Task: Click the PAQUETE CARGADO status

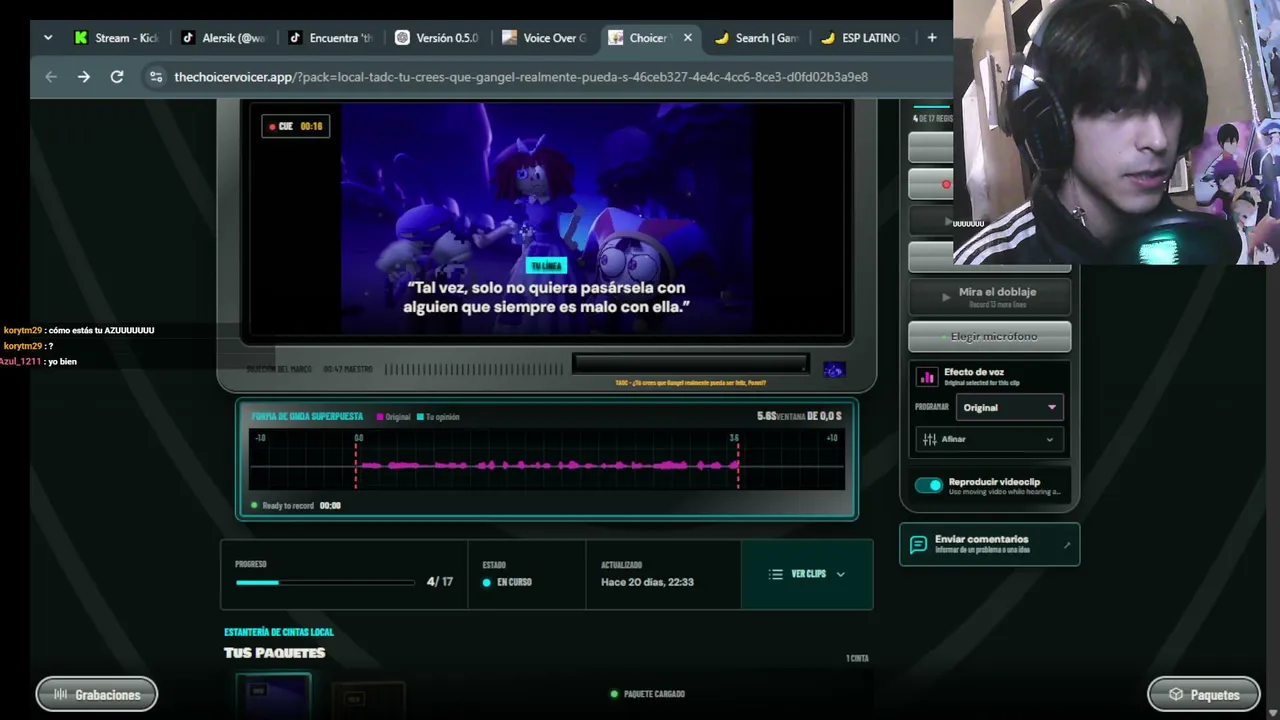Action: [647, 694]
